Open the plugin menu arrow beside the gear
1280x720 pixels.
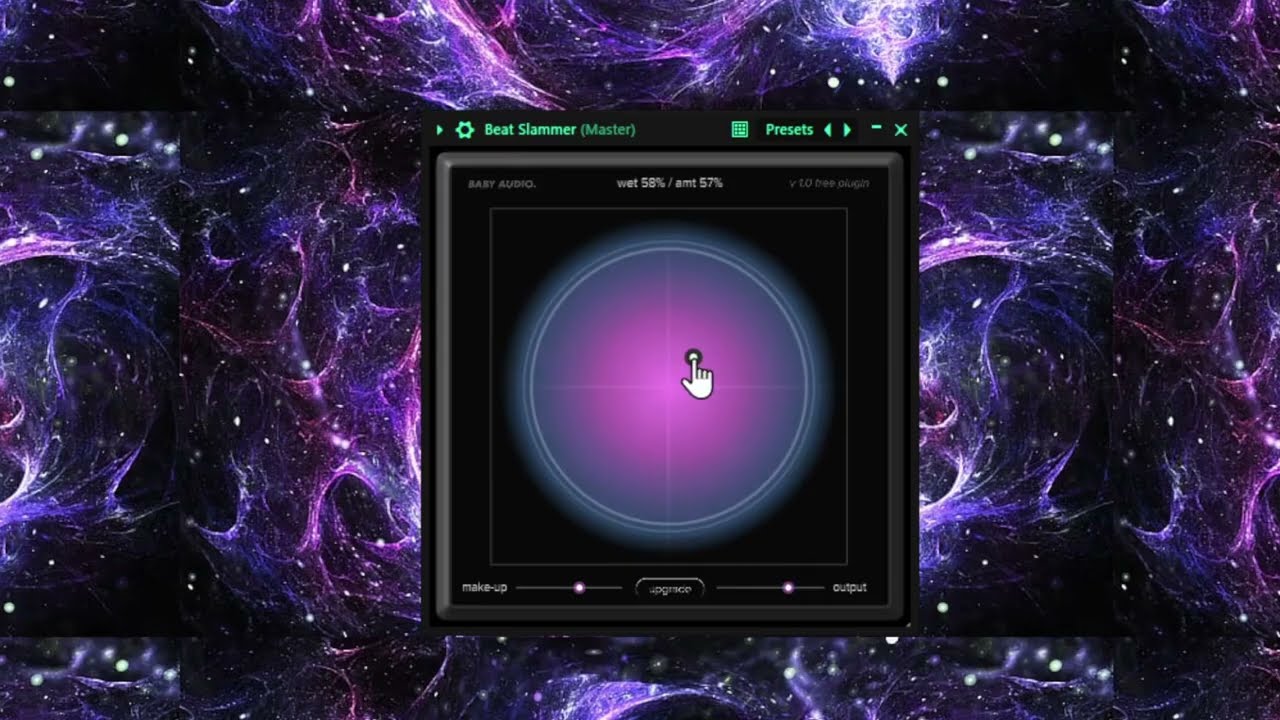[440, 130]
